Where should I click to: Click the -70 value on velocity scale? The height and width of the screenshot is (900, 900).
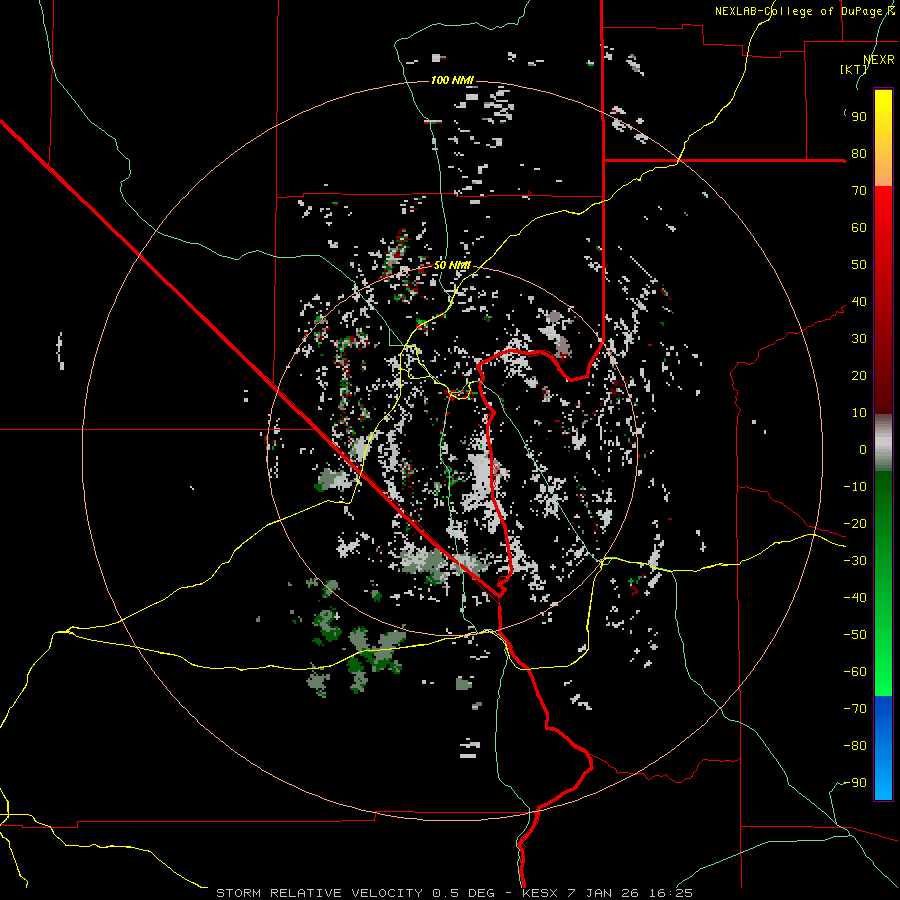pos(855,709)
